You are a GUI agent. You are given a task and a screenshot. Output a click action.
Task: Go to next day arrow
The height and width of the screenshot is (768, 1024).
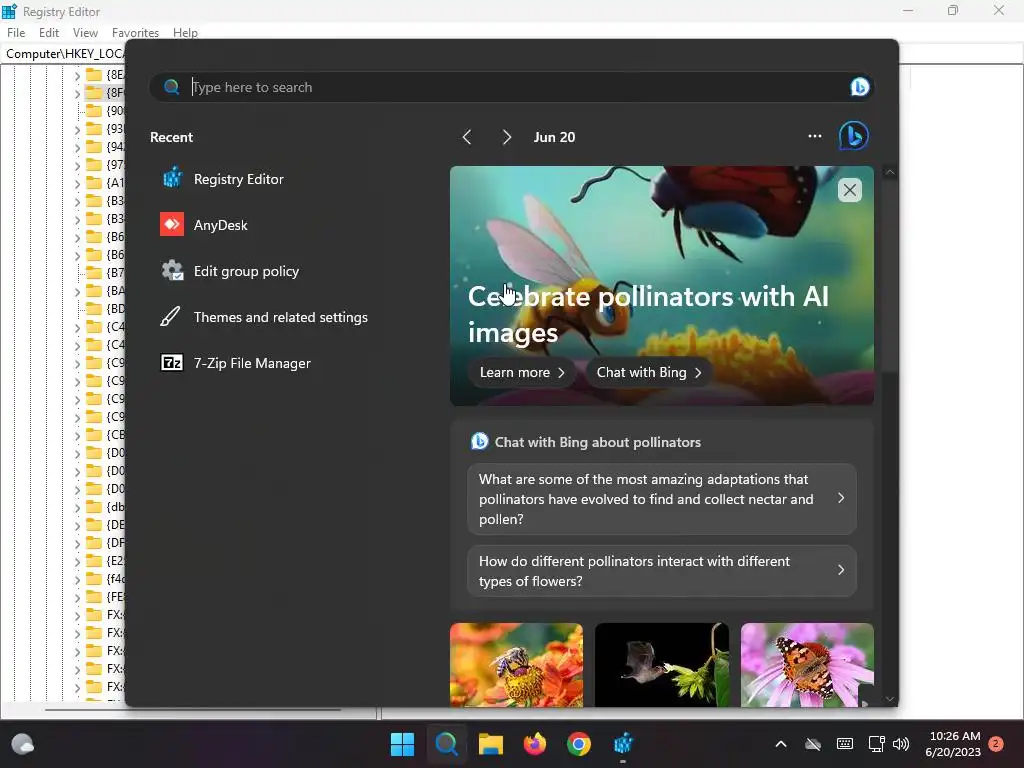(507, 137)
